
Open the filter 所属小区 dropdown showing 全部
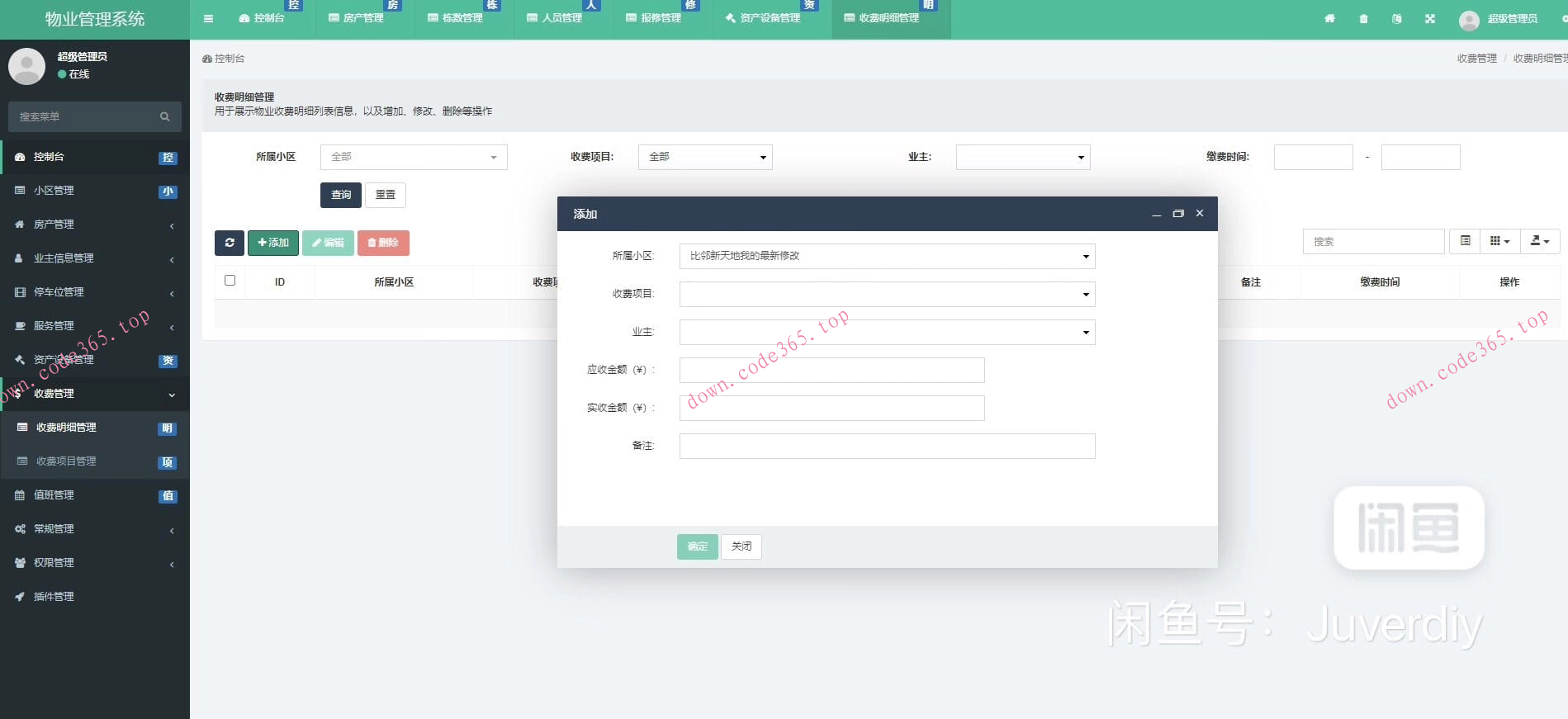click(x=414, y=157)
